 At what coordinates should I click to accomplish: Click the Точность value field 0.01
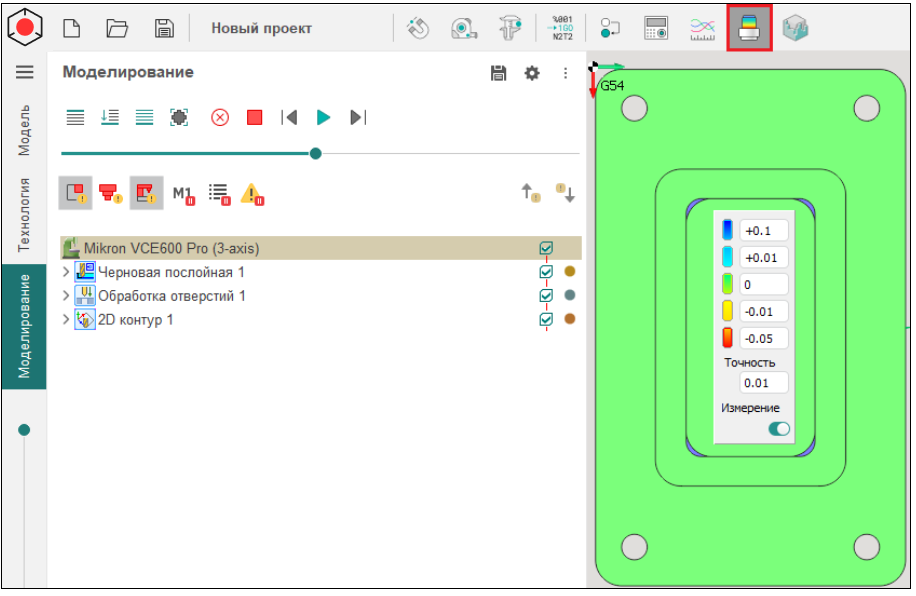(764, 383)
